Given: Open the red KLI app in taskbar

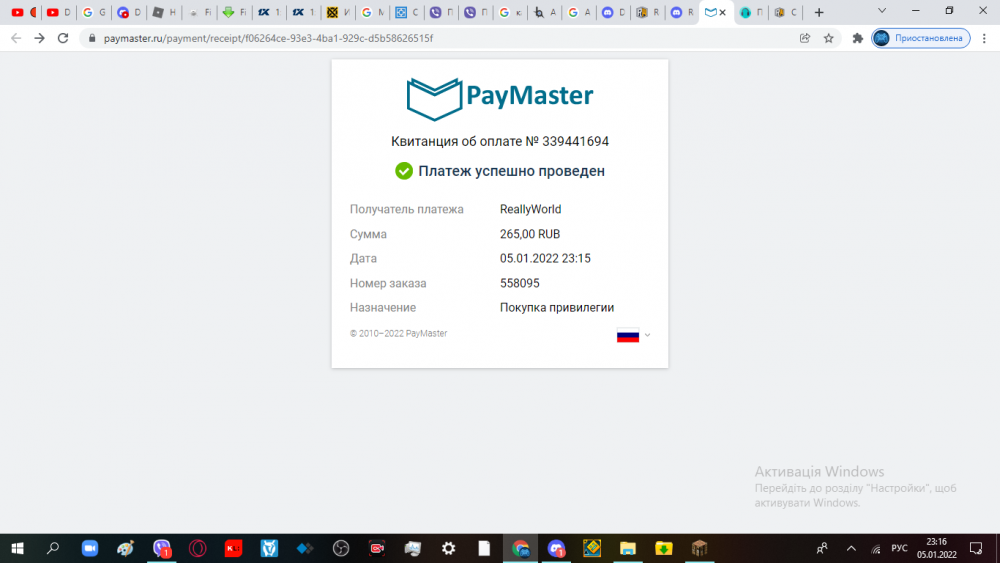Looking at the screenshot, I should [233, 548].
